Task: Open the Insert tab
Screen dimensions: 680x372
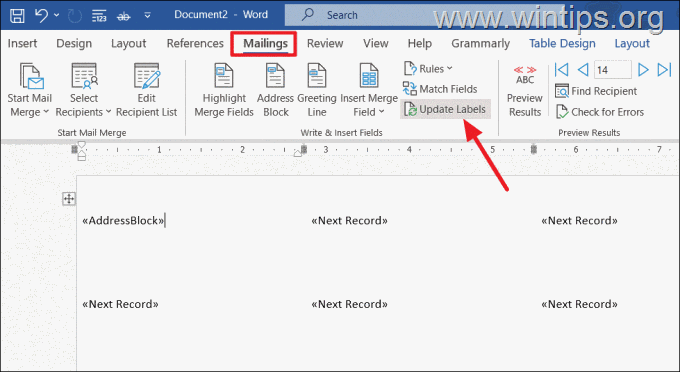Action: pos(22,43)
